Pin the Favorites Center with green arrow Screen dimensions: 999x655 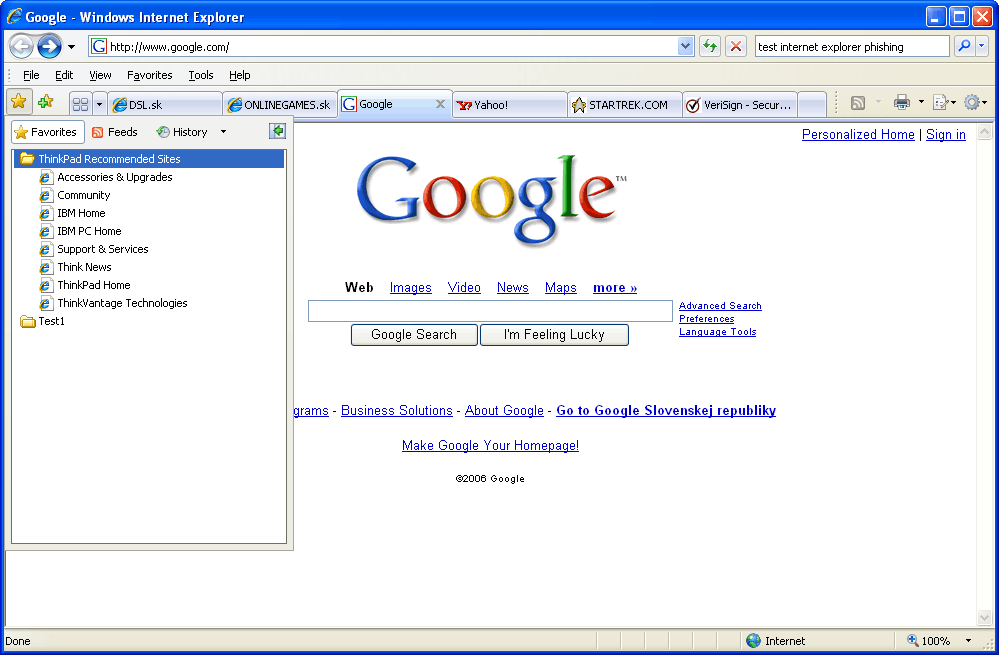click(277, 131)
